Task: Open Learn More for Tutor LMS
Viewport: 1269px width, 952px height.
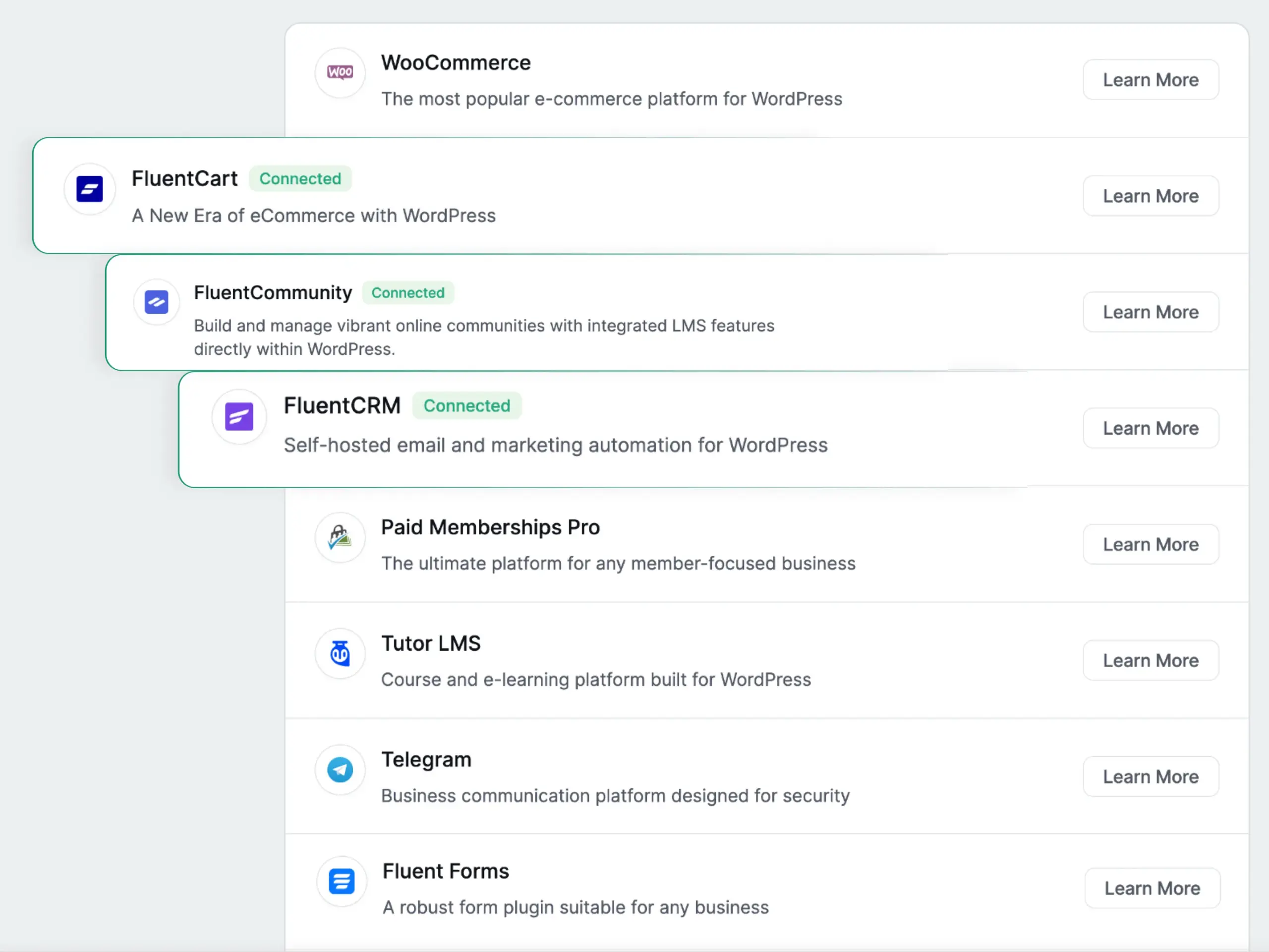Action: pos(1151,661)
